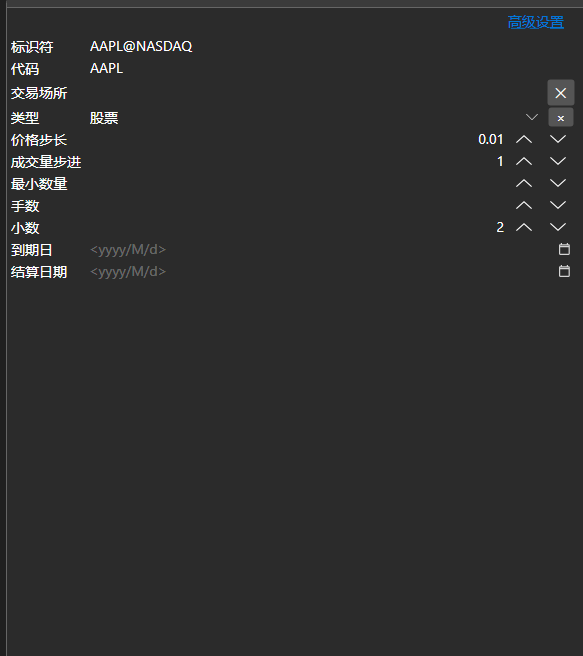Decrease 最小数量 with the down arrow

pyautogui.click(x=558, y=183)
